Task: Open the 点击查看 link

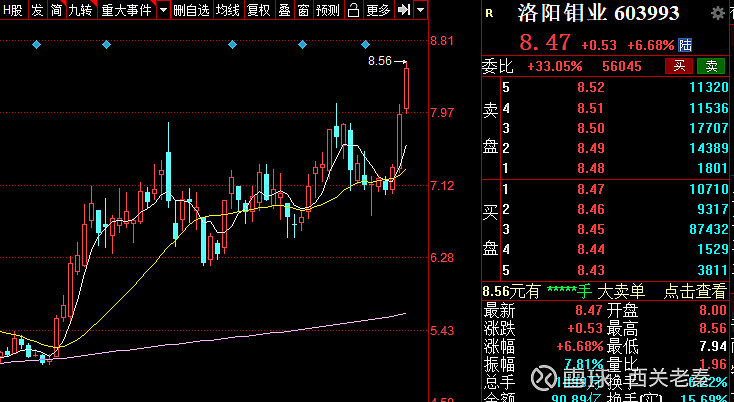Action: (695, 292)
